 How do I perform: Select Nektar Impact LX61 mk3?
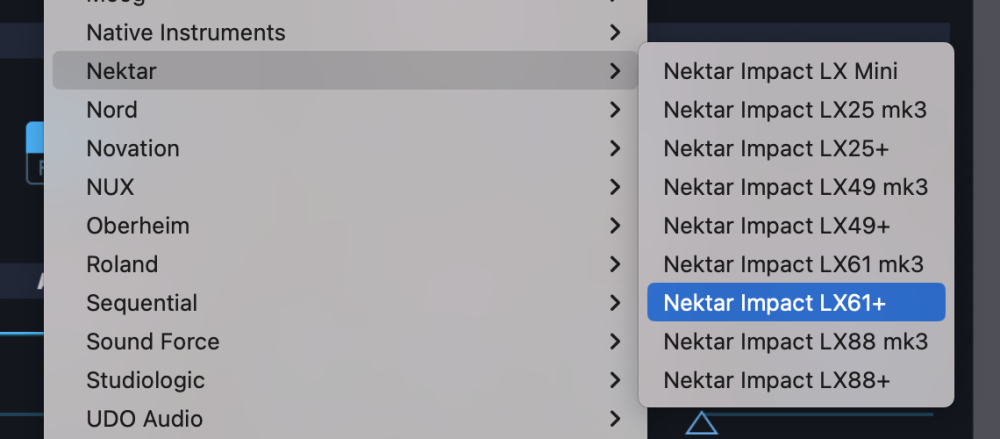(x=793, y=264)
